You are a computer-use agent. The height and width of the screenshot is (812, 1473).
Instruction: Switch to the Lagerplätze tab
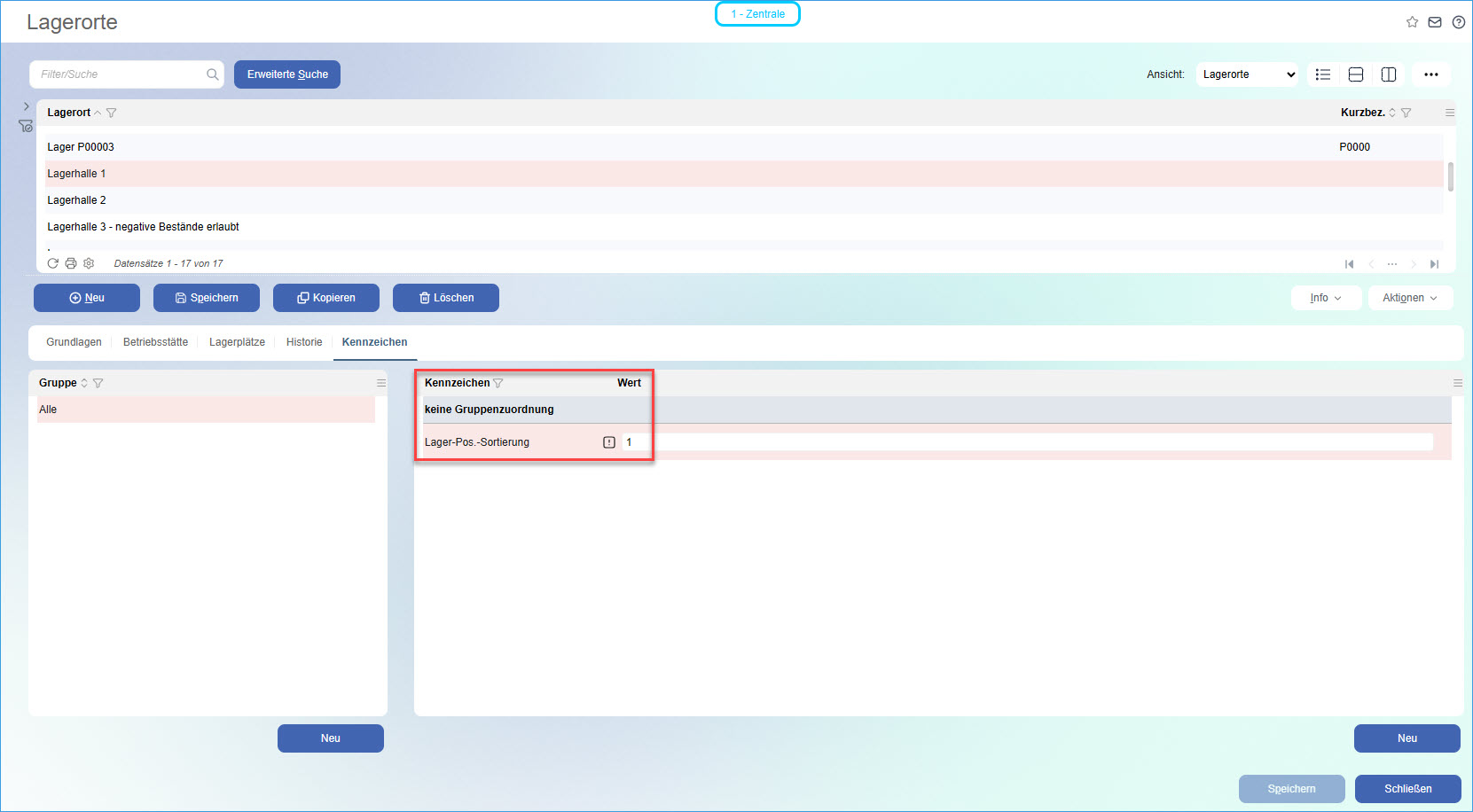pyautogui.click(x=237, y=342)
